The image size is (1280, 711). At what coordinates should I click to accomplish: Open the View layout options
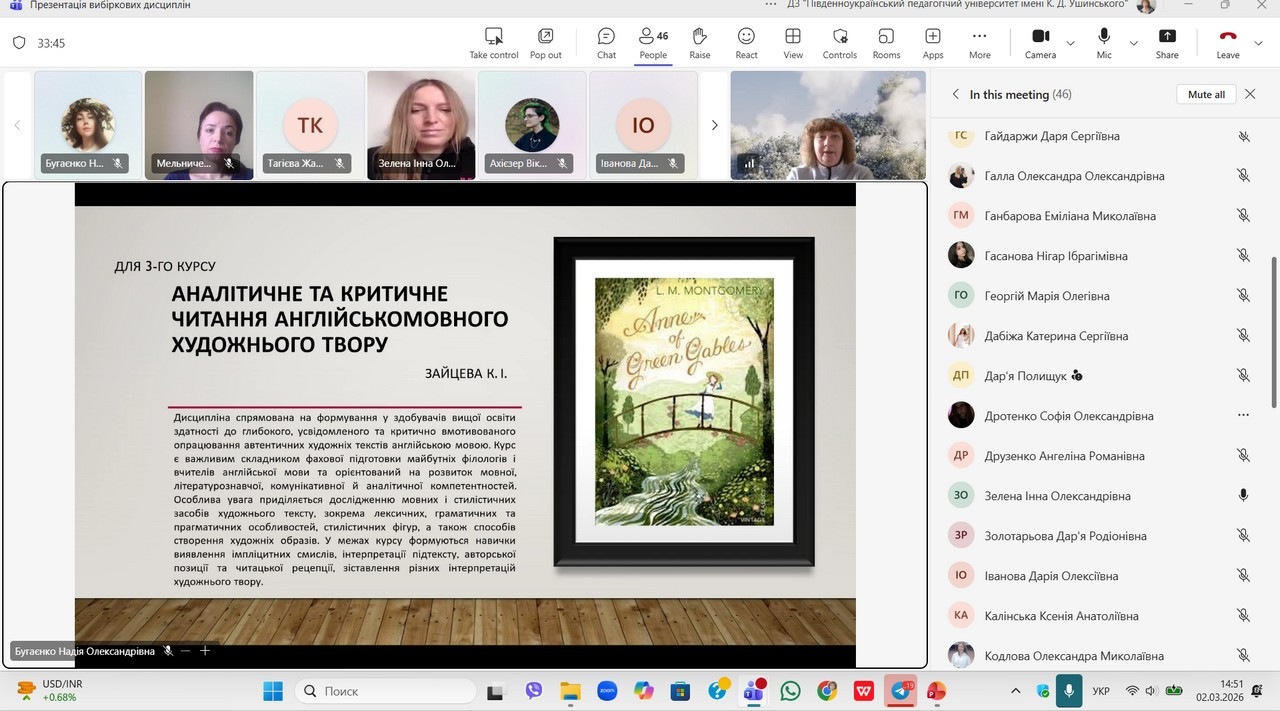click(x=793, y=42)
